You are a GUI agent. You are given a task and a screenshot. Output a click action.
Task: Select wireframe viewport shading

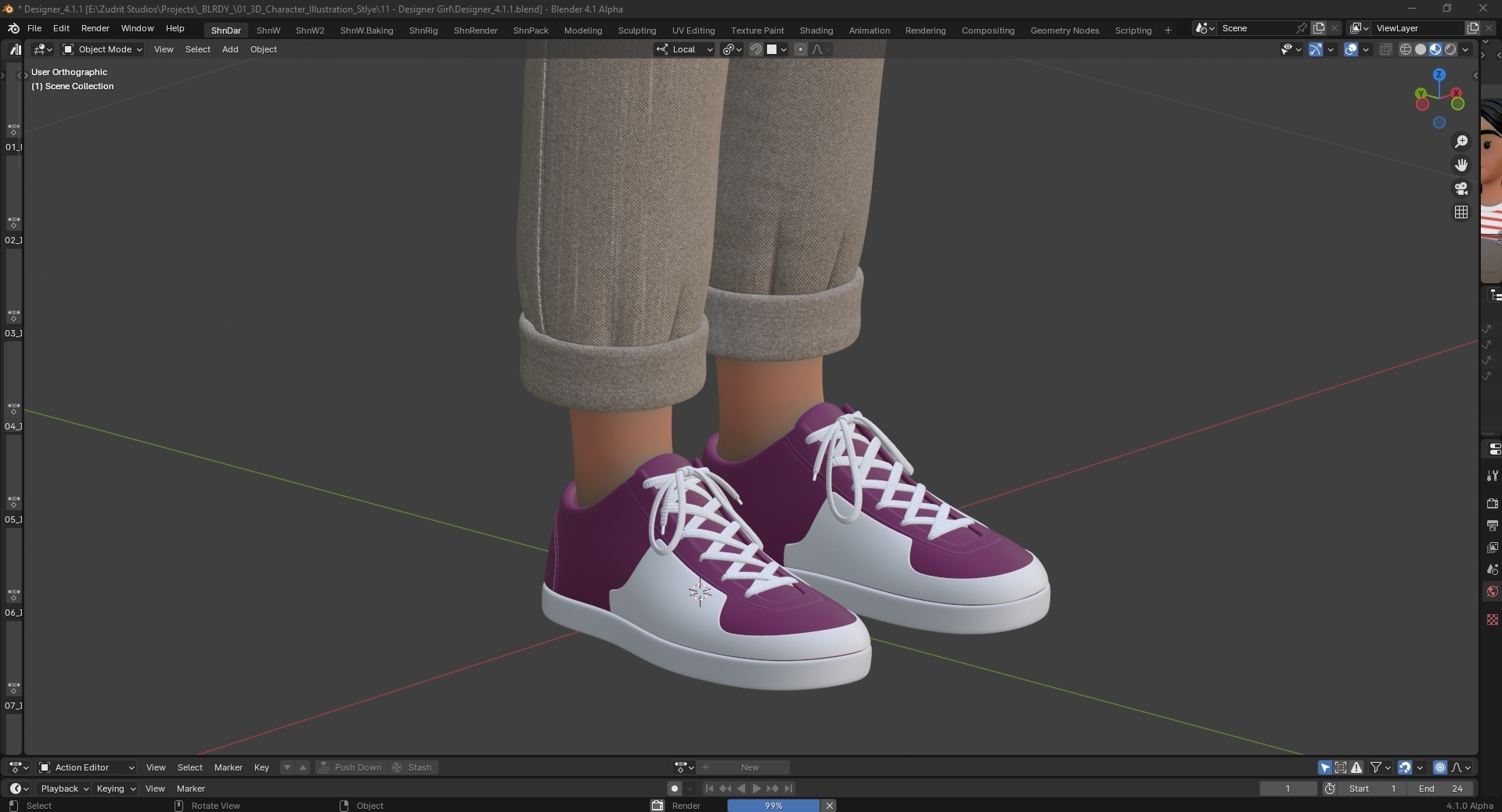coord(1406,49)
